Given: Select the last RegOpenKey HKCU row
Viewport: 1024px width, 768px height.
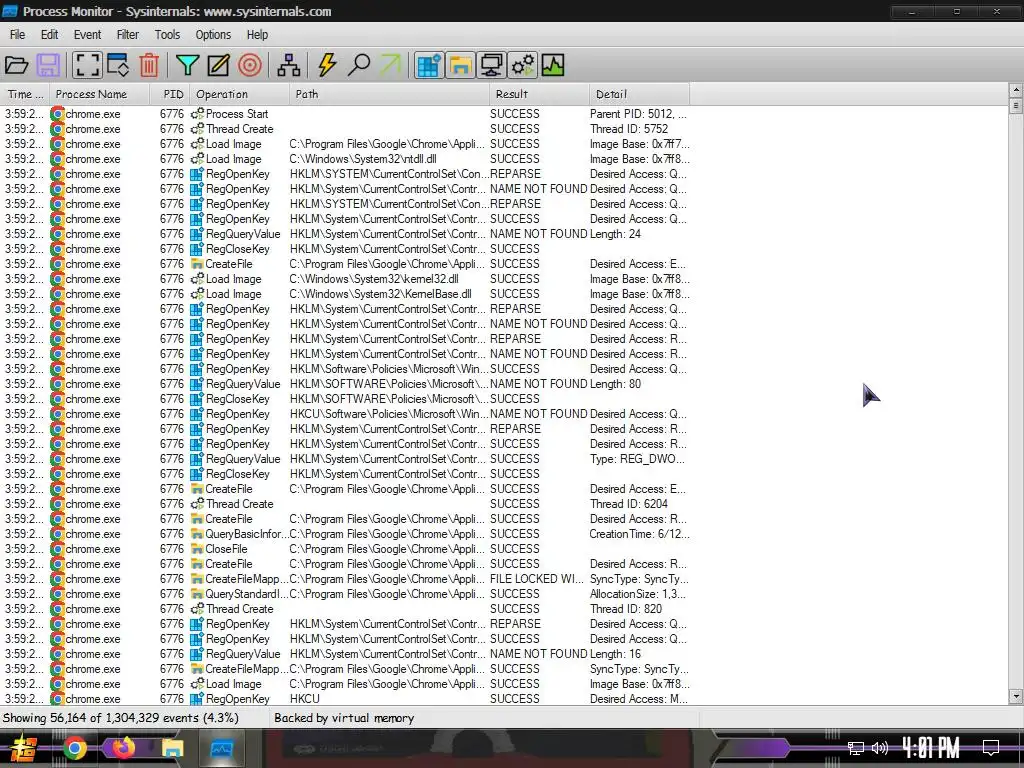Looking at the screenshot, I should [345, 699].
